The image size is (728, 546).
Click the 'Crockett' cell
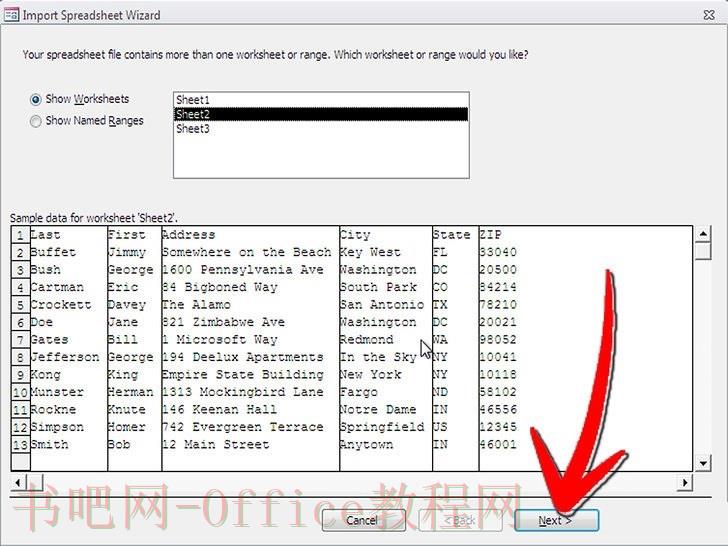click(x=69, y=305)
